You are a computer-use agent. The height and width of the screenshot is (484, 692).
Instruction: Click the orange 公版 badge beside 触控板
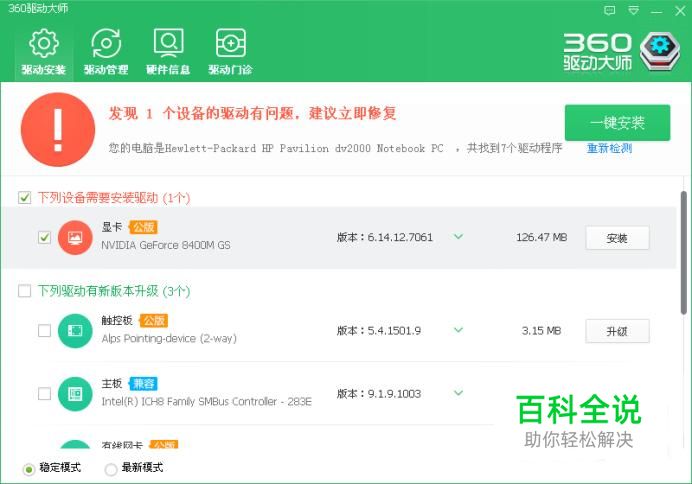(x=154, y=320)
